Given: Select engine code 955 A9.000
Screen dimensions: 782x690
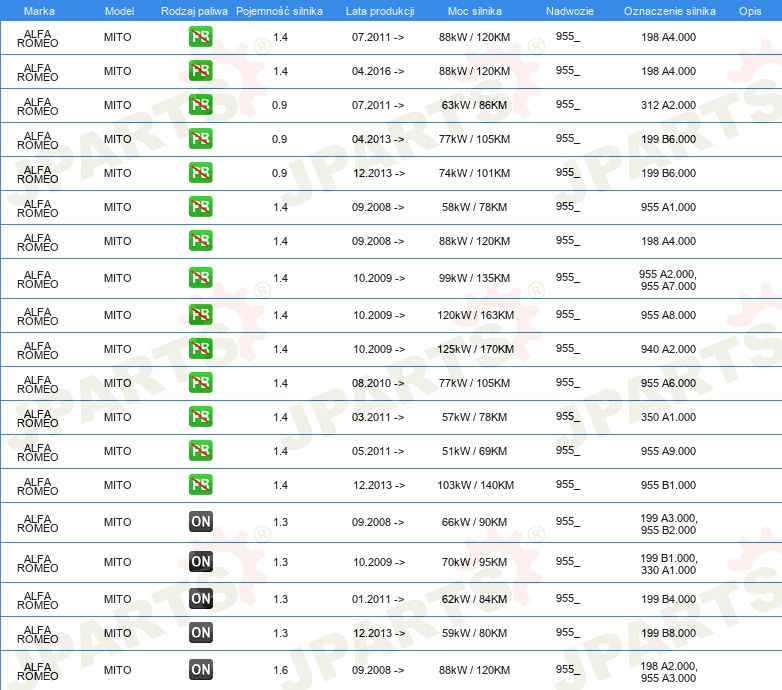Looking at the screenshot, I should (668, 451).
